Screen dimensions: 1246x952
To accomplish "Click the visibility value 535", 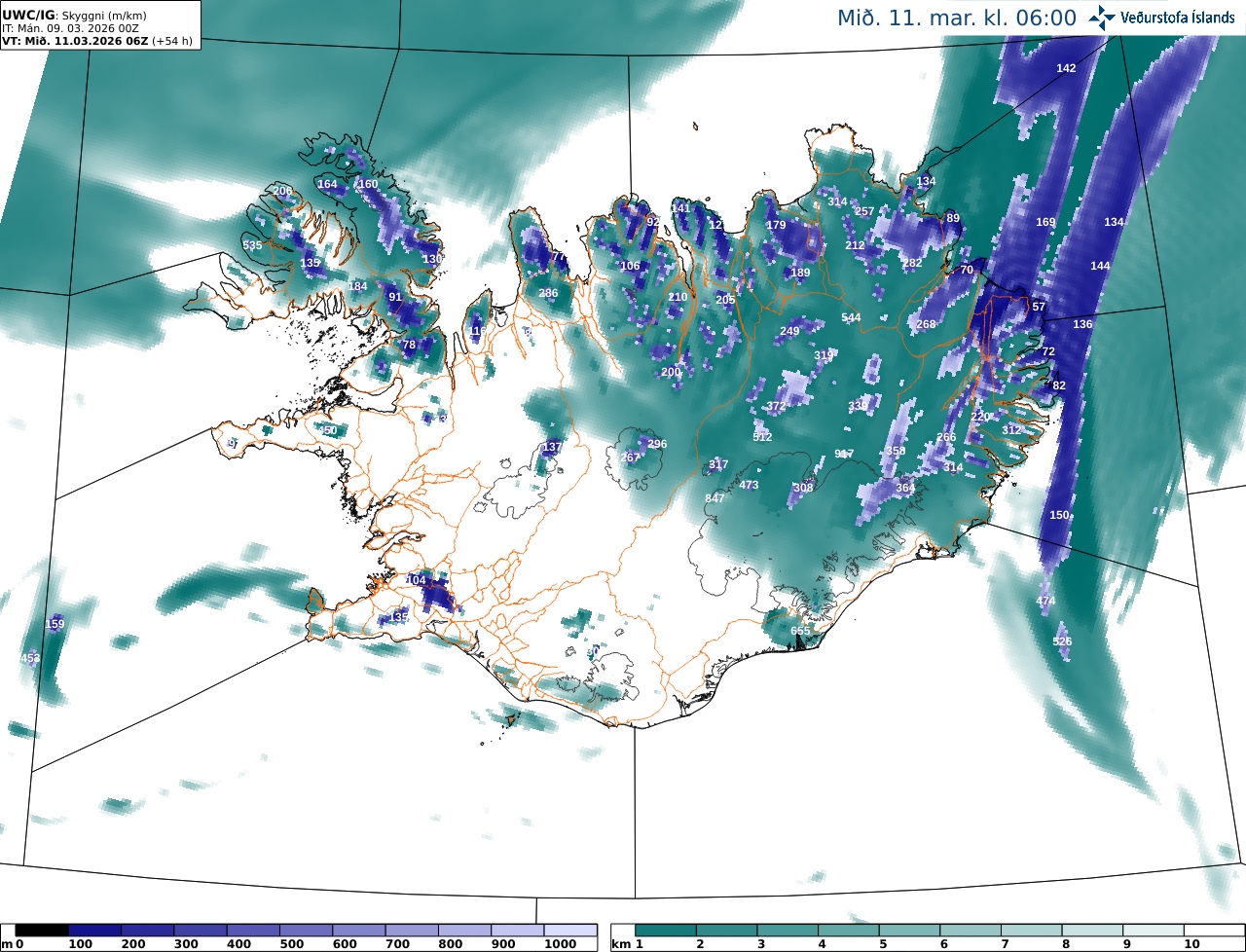I will pyautogui.click(x=252, y=245).
